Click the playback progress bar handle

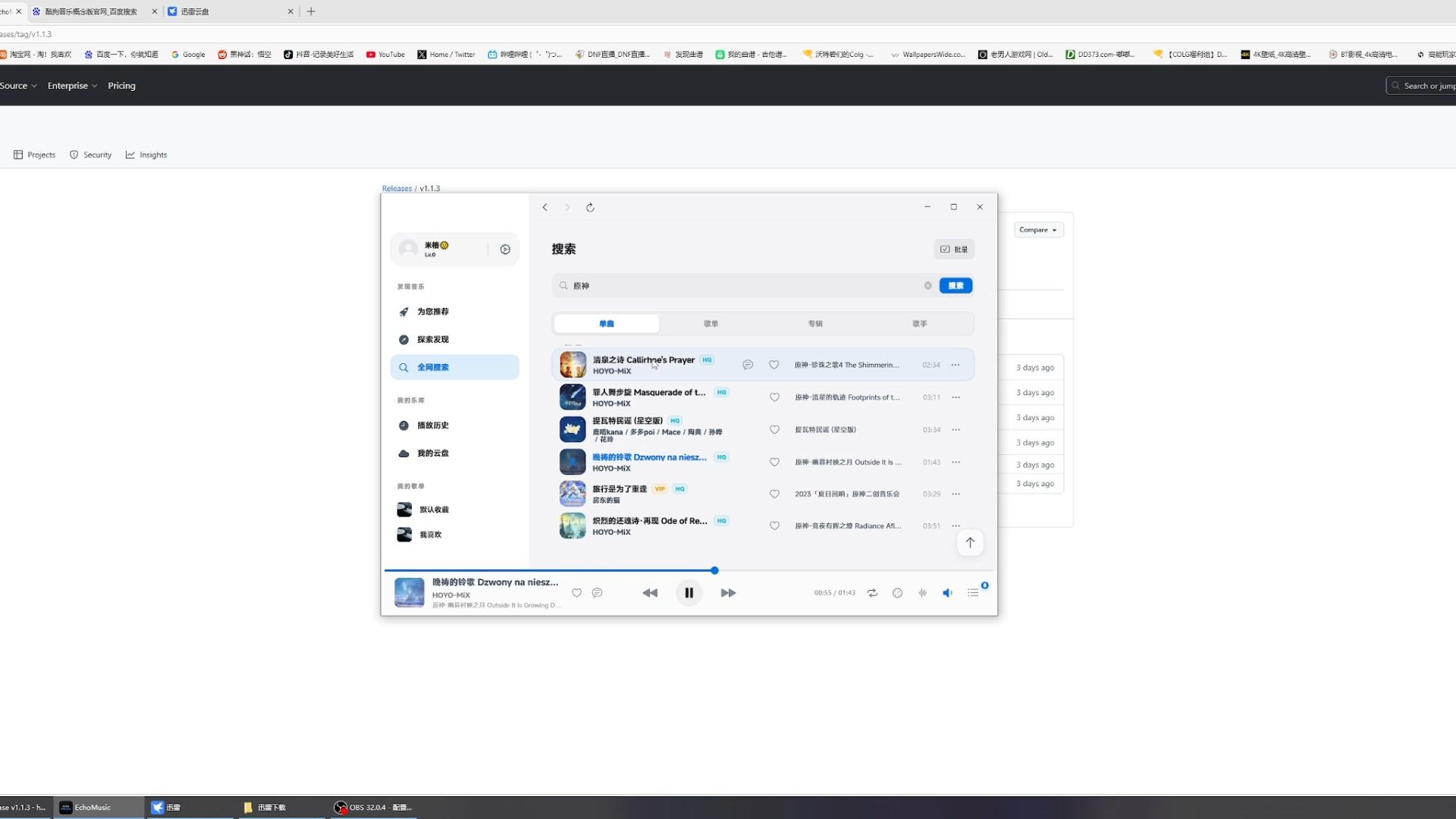point(714,570)
